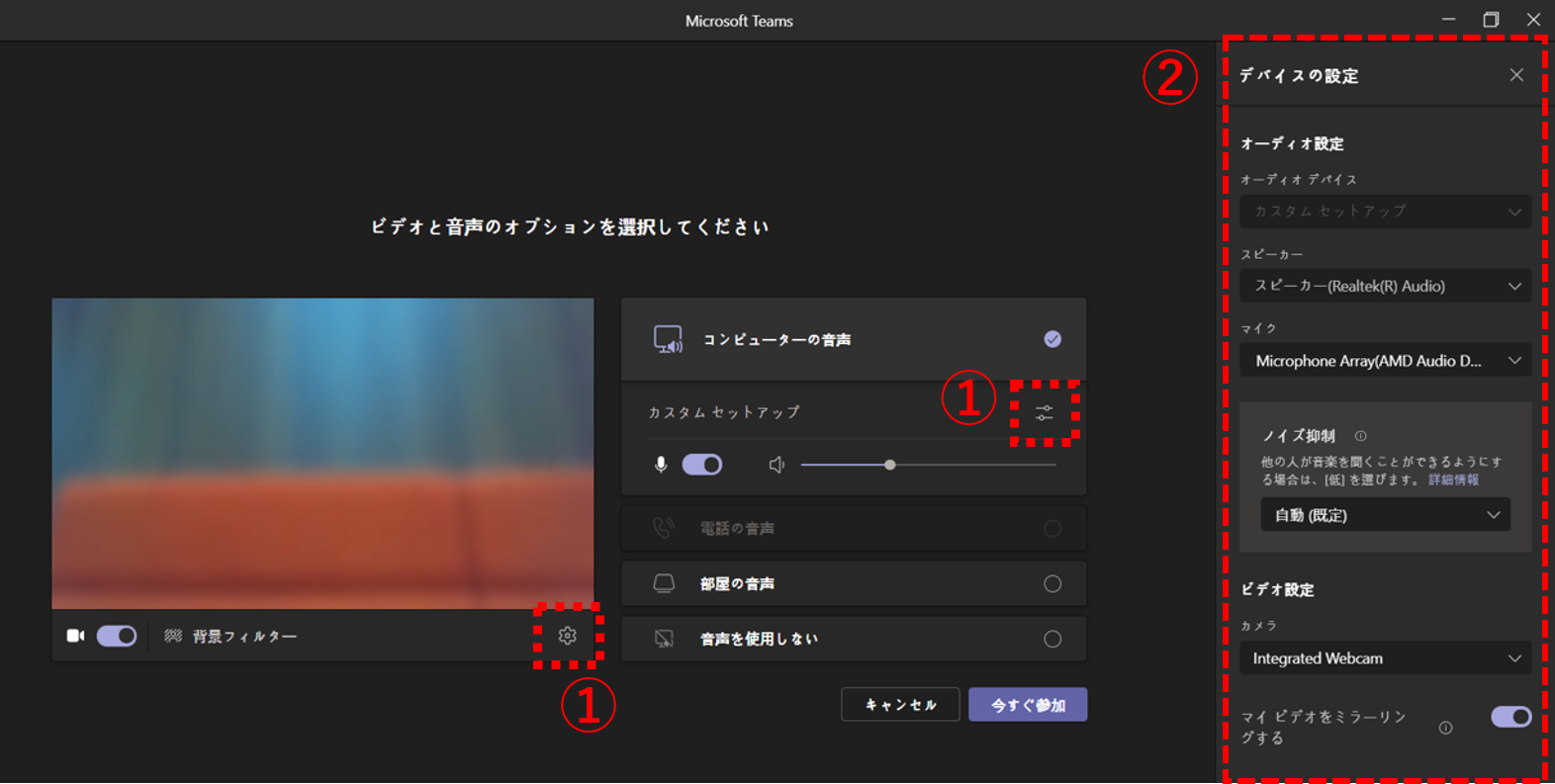This screenshot has height=784, width=1555.
Task: Click the background filter icon
Action: pyautogui.click(x=173, y=636)
